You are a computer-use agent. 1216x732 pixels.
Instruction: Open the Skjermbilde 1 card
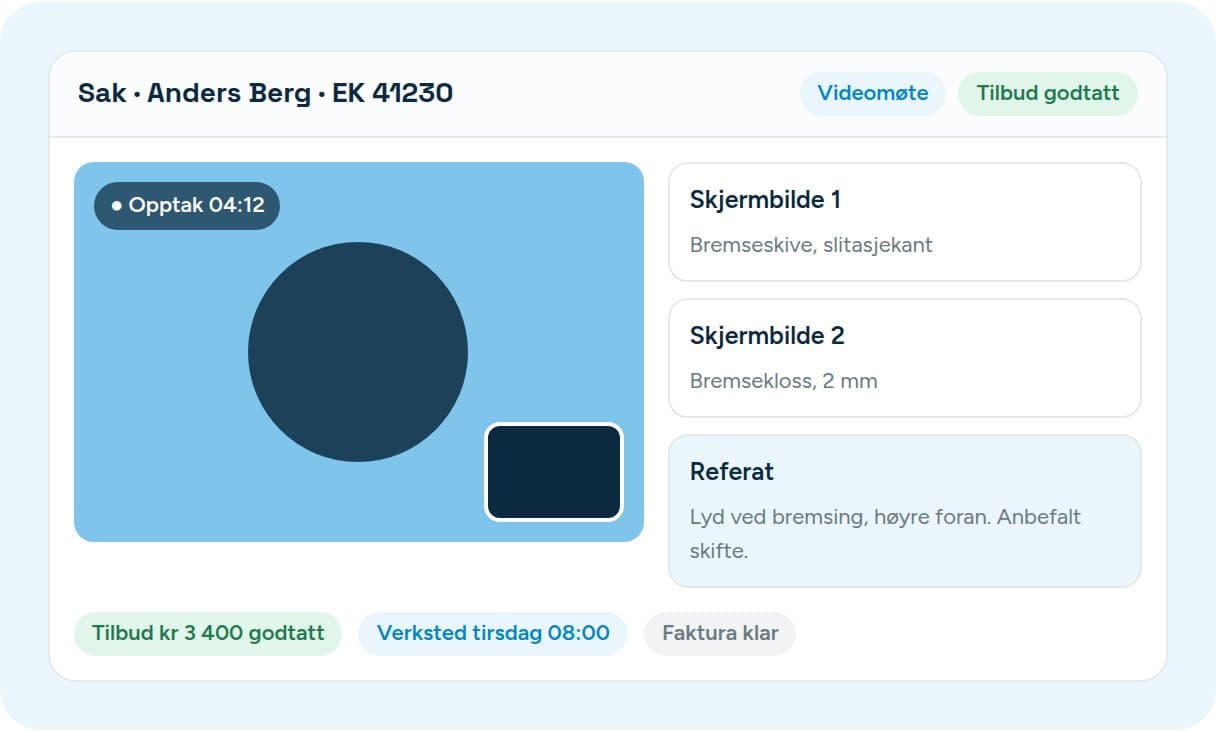[x=904, y=222]
